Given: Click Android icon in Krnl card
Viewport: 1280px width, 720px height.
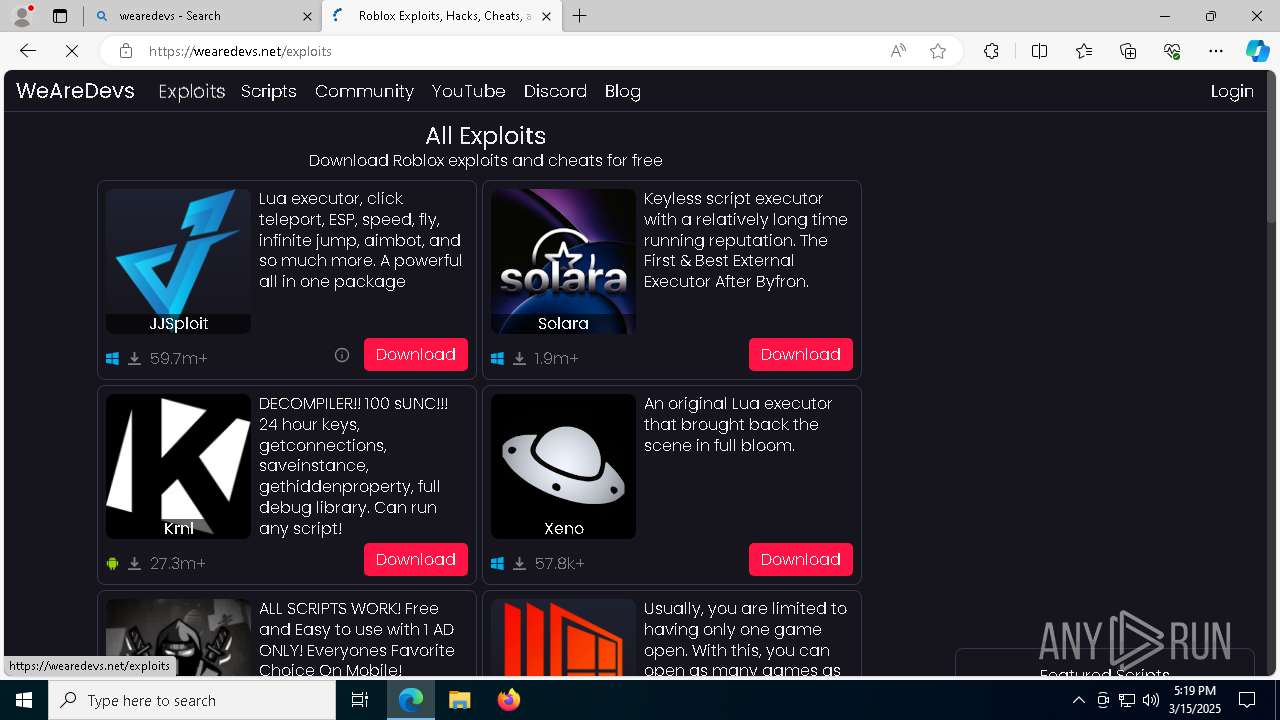Looking at the screenshot, I should (112, 564).
